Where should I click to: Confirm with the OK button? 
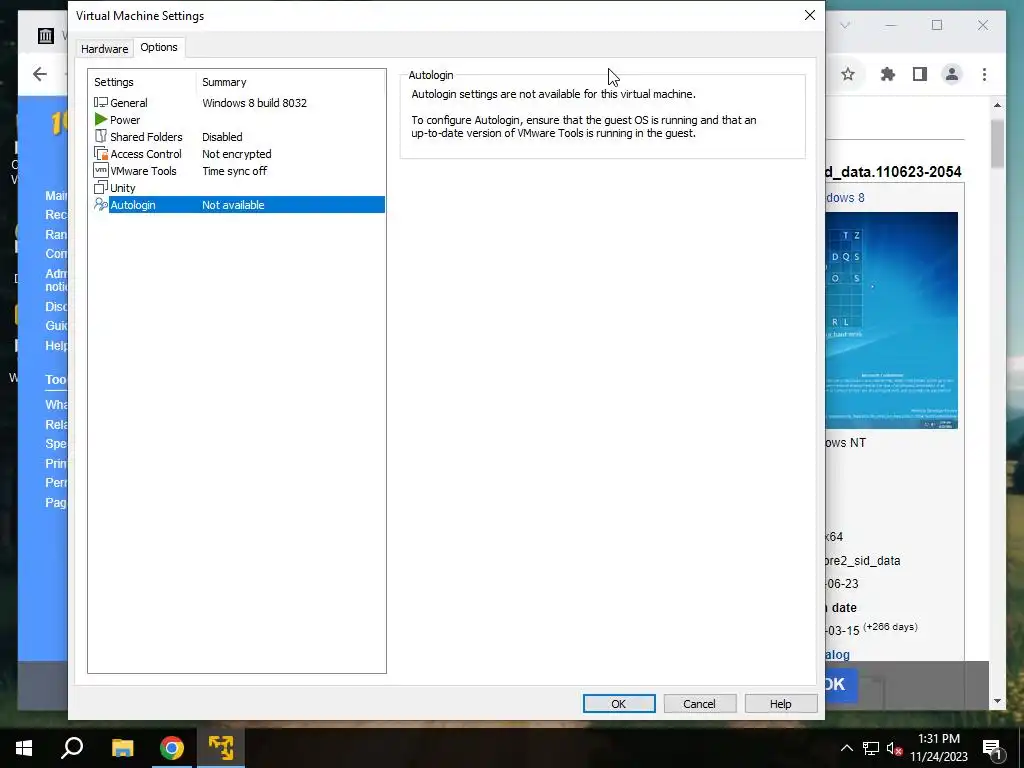tap(618, 703)
